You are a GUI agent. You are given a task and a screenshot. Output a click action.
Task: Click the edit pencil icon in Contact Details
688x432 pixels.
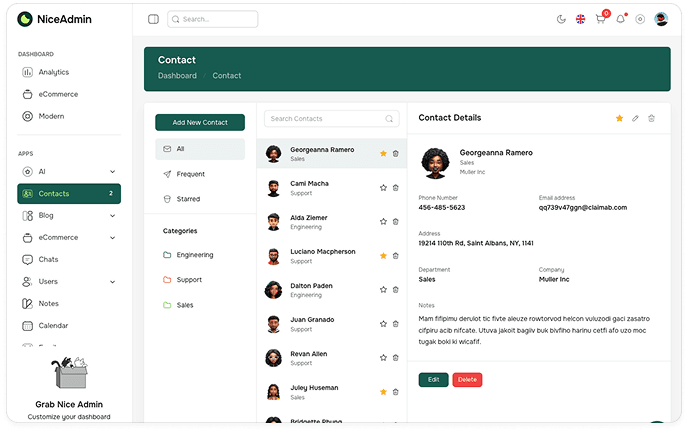(635, 118)
